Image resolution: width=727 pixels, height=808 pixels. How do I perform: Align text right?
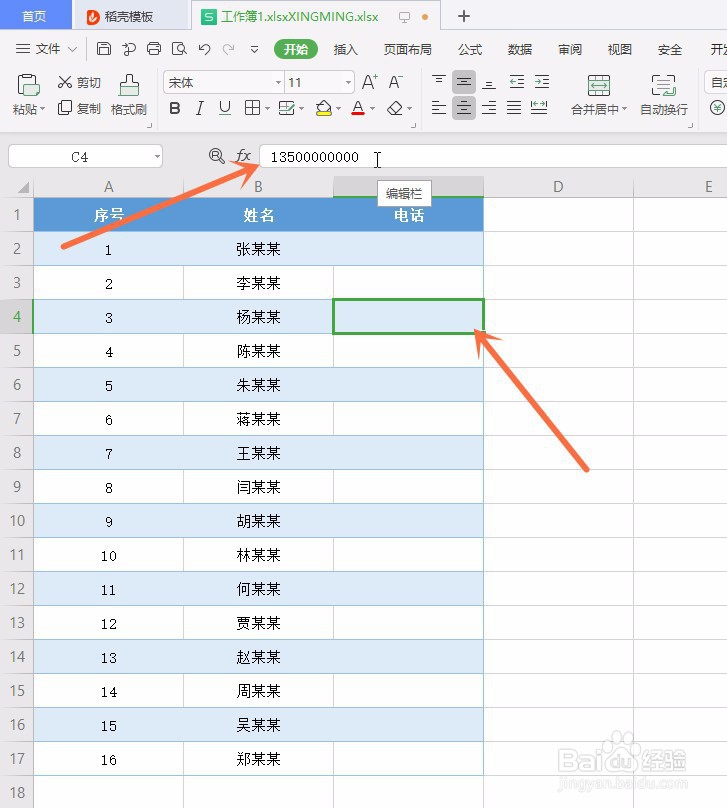click(489, 108)
